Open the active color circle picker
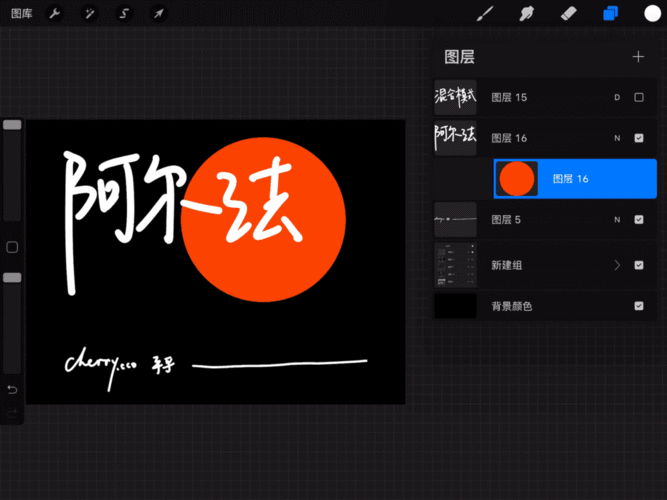 [652, 14]
